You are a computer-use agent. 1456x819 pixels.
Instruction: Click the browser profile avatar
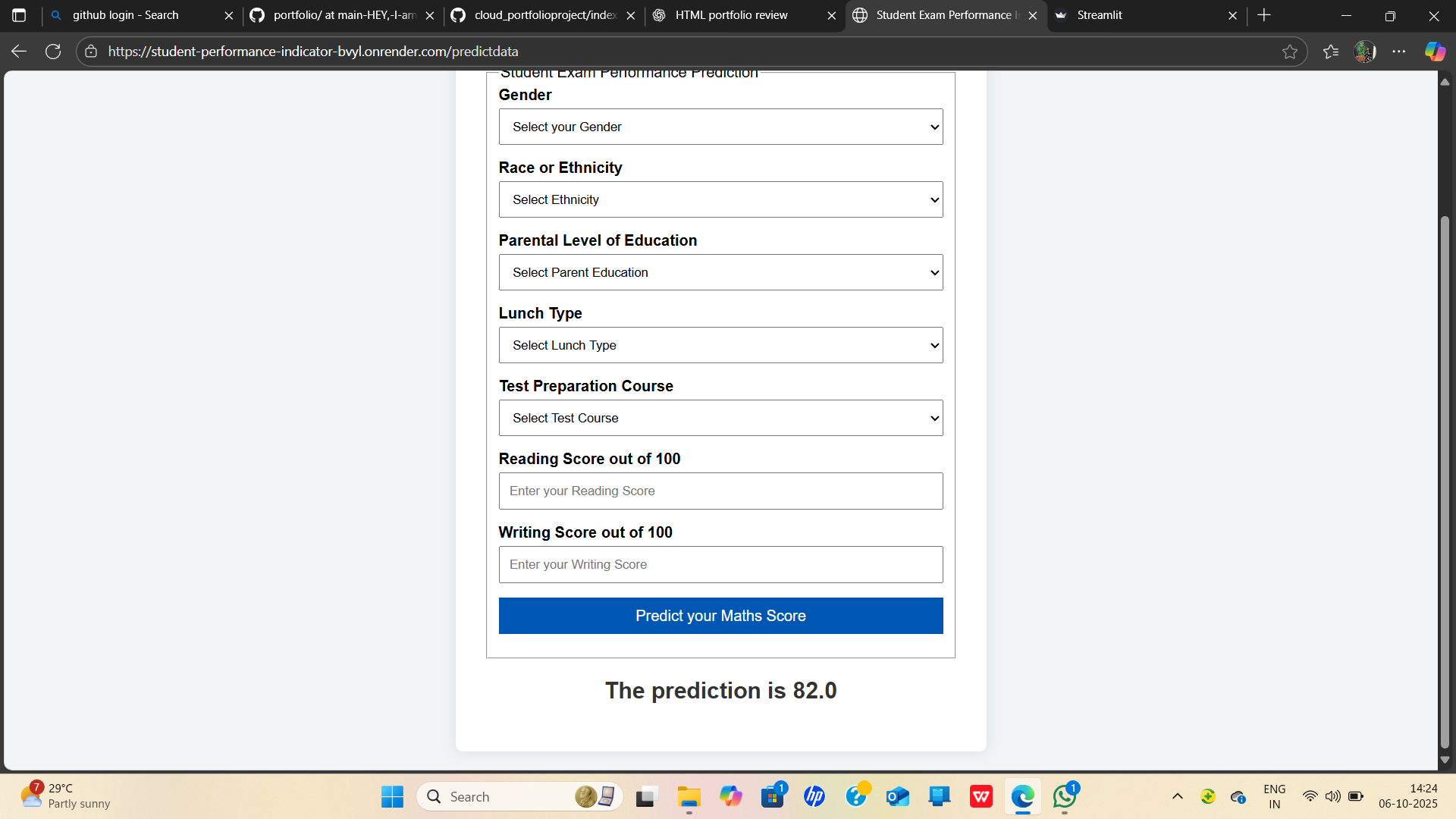1365,52
